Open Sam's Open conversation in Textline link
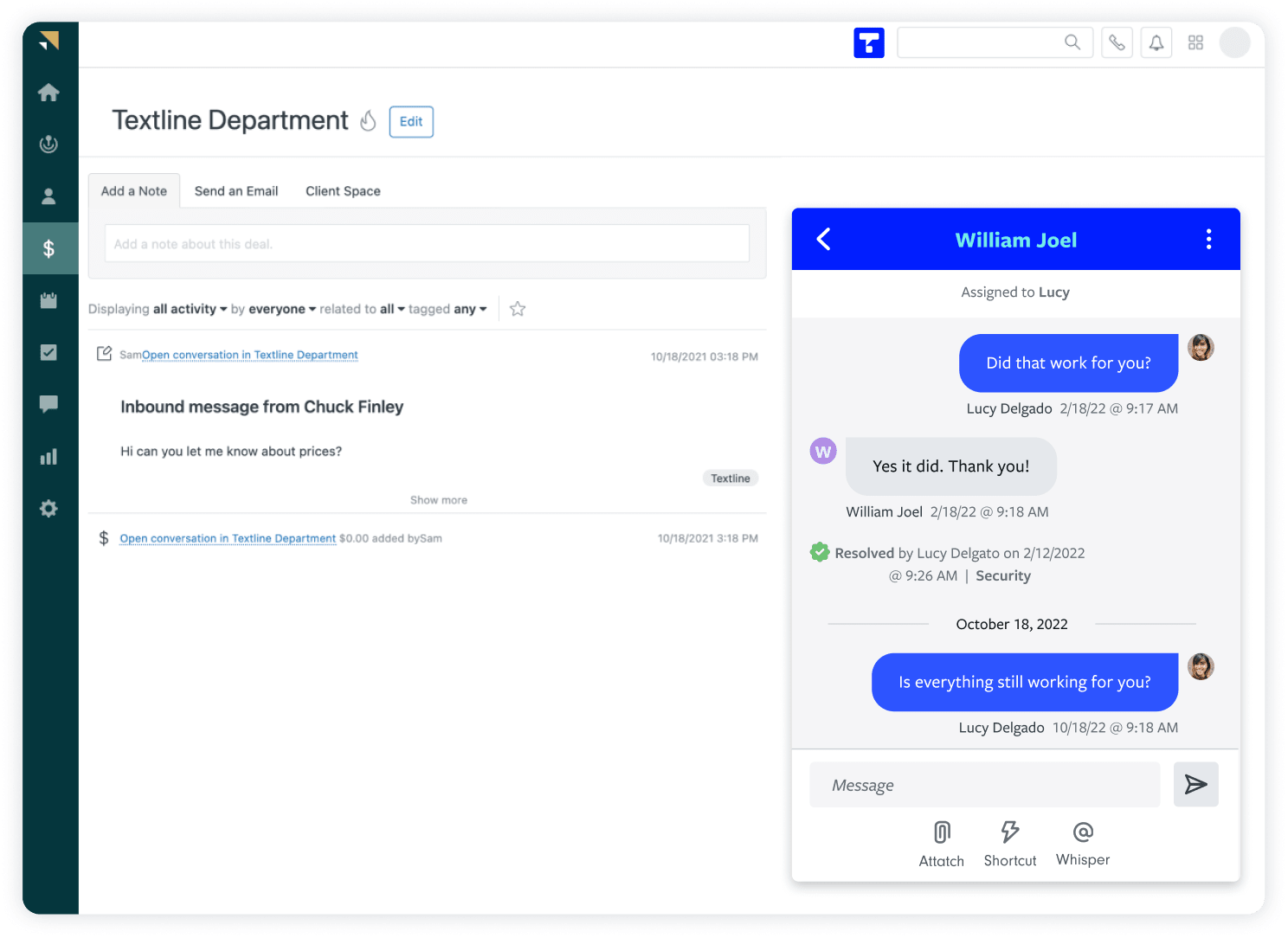Screen dimensions: 1288x938 [x=250, y=355]
